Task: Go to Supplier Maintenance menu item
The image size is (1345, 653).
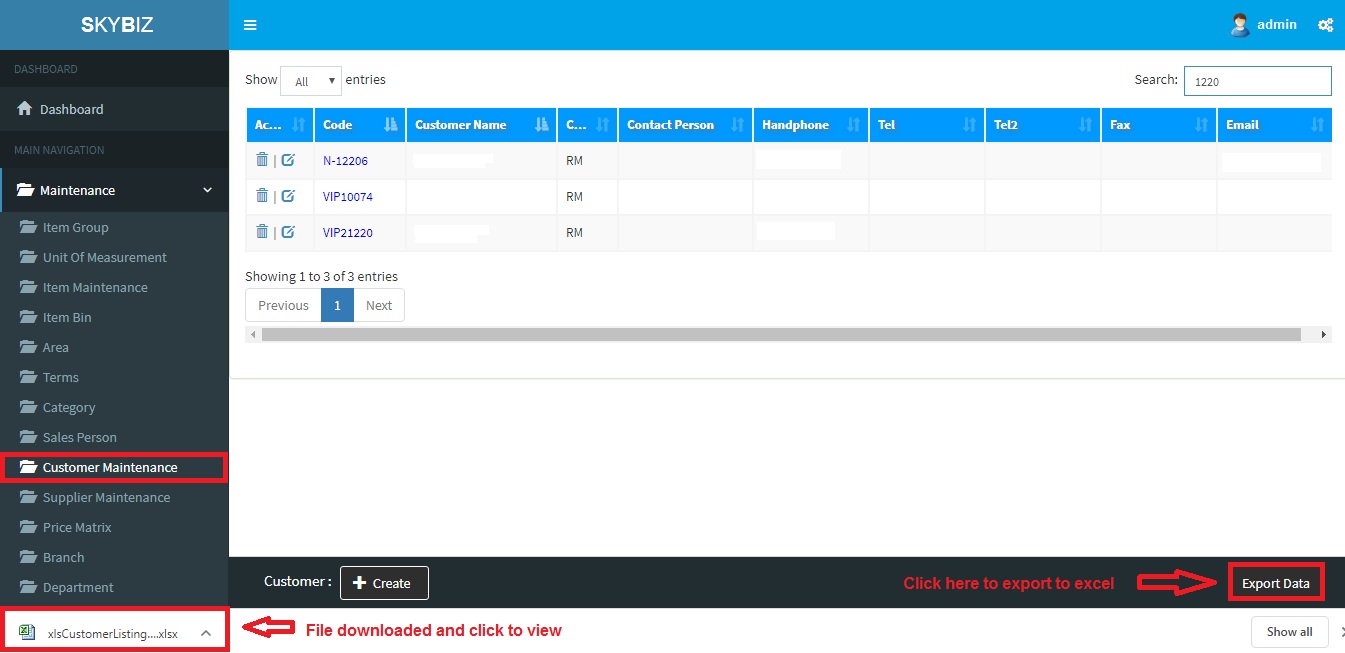Action: [106, 497]
